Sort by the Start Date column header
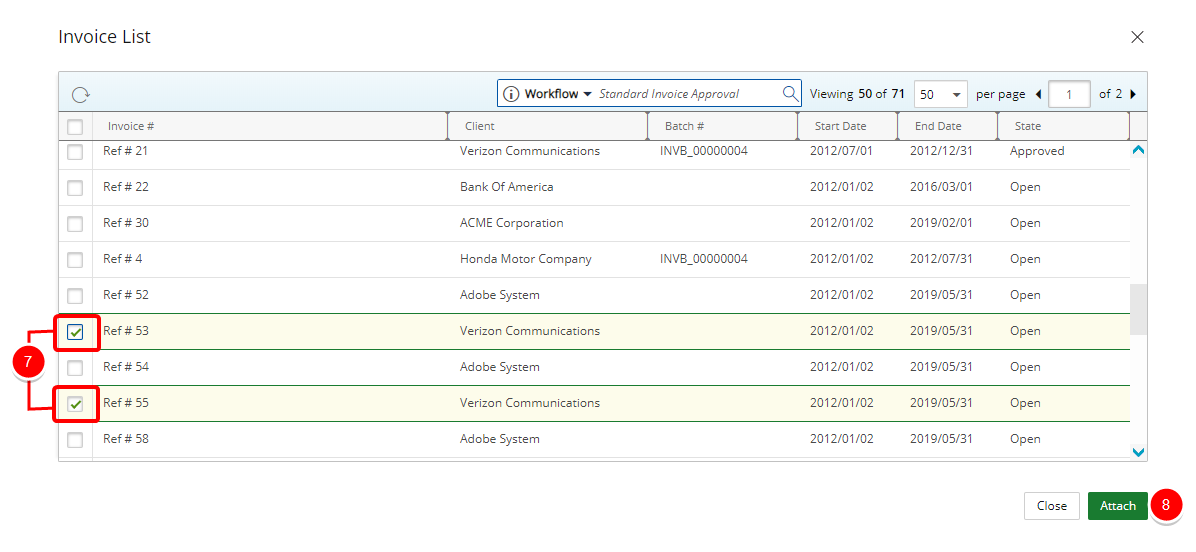Viewport: 1196px width, 552px height. coord(840,126)
